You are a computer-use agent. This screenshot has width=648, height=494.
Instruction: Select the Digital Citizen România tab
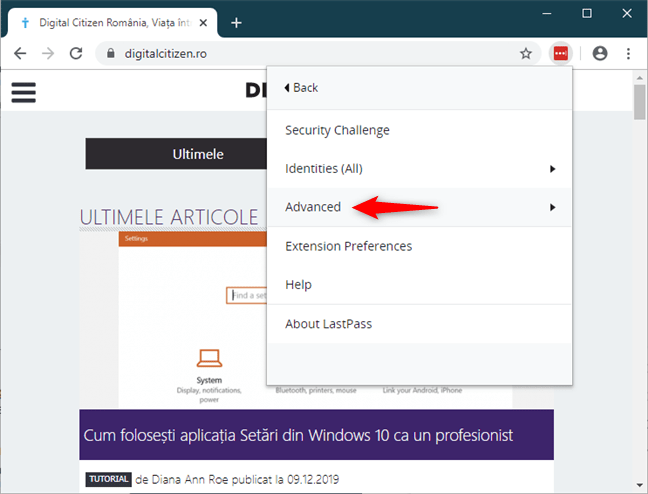click(112, 23)
